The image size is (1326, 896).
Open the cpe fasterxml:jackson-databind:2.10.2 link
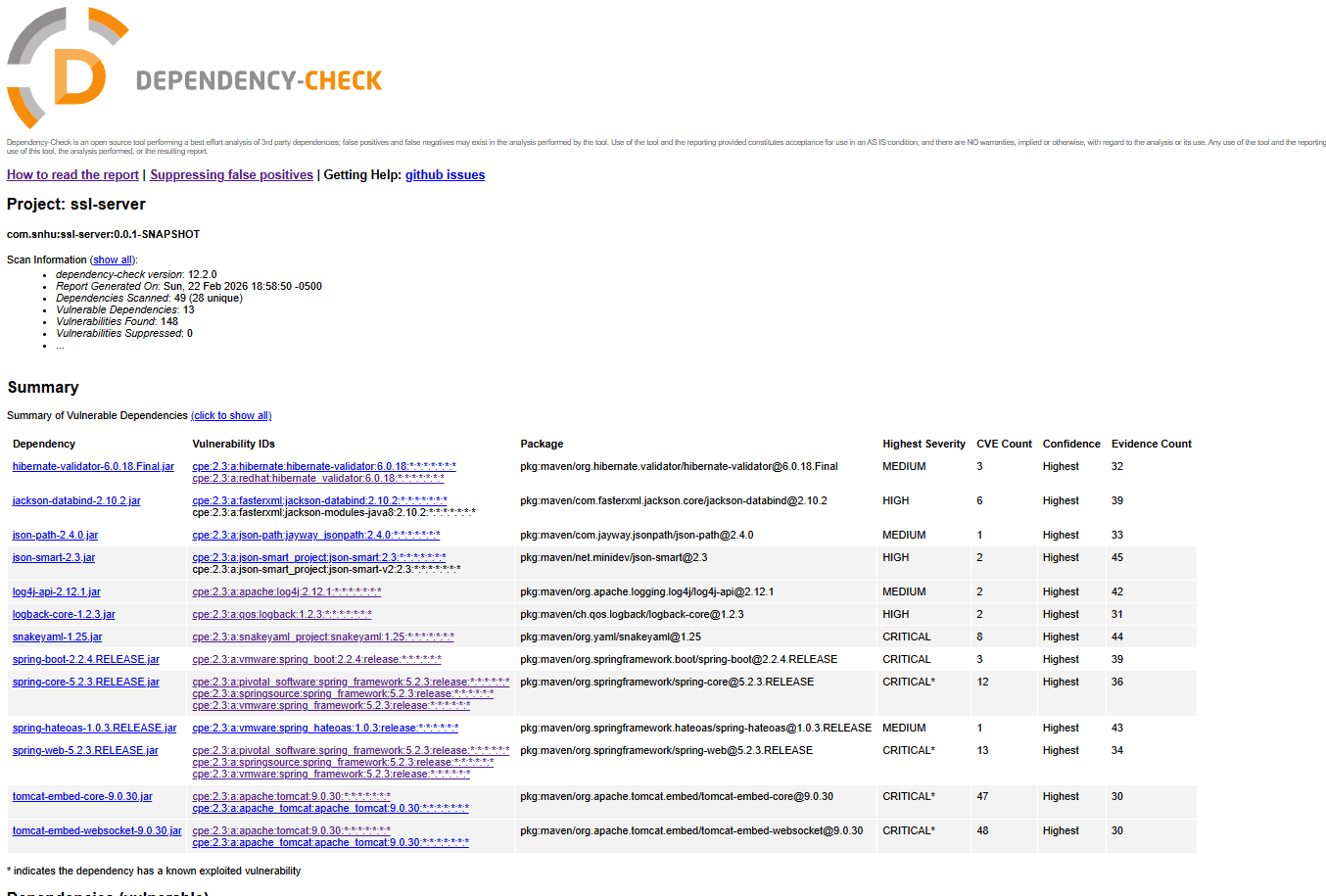click(x=320, y=501)
